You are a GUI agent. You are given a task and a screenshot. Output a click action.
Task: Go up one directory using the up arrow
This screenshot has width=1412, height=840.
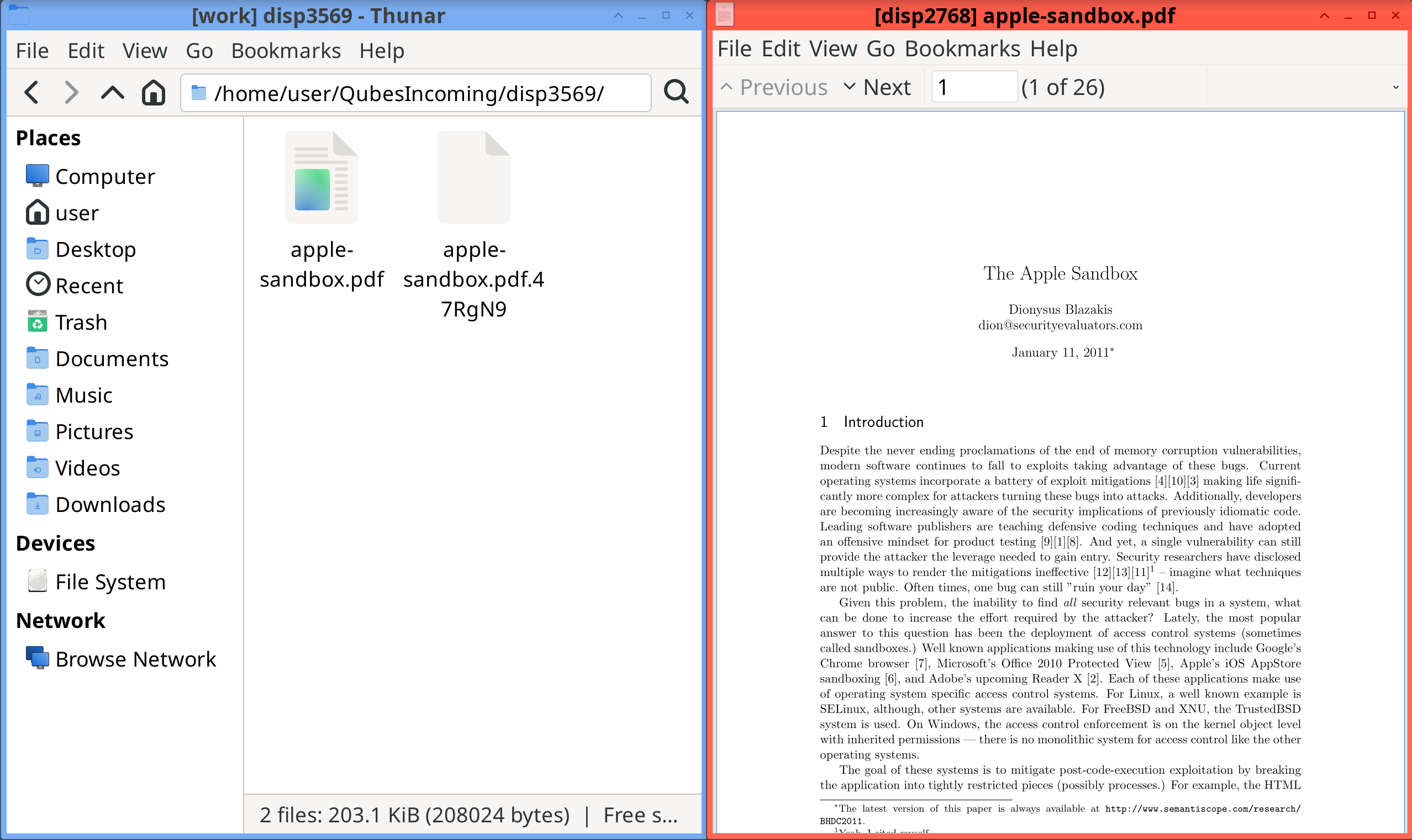pos(112,92)
